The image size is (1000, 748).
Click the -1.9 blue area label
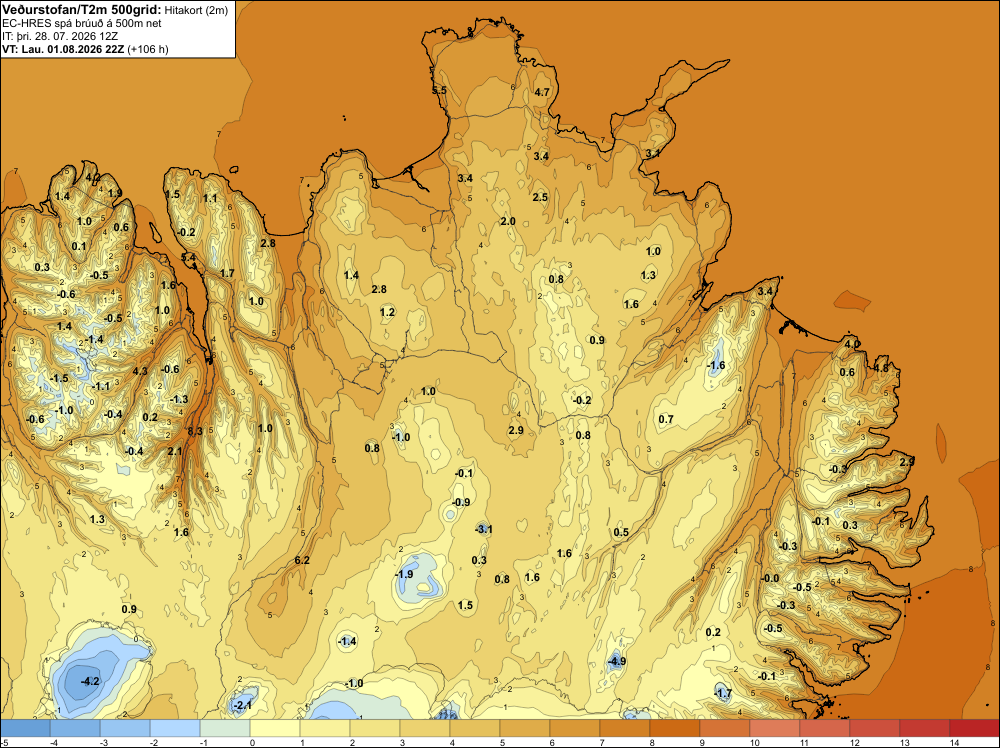tap(404, 574)
